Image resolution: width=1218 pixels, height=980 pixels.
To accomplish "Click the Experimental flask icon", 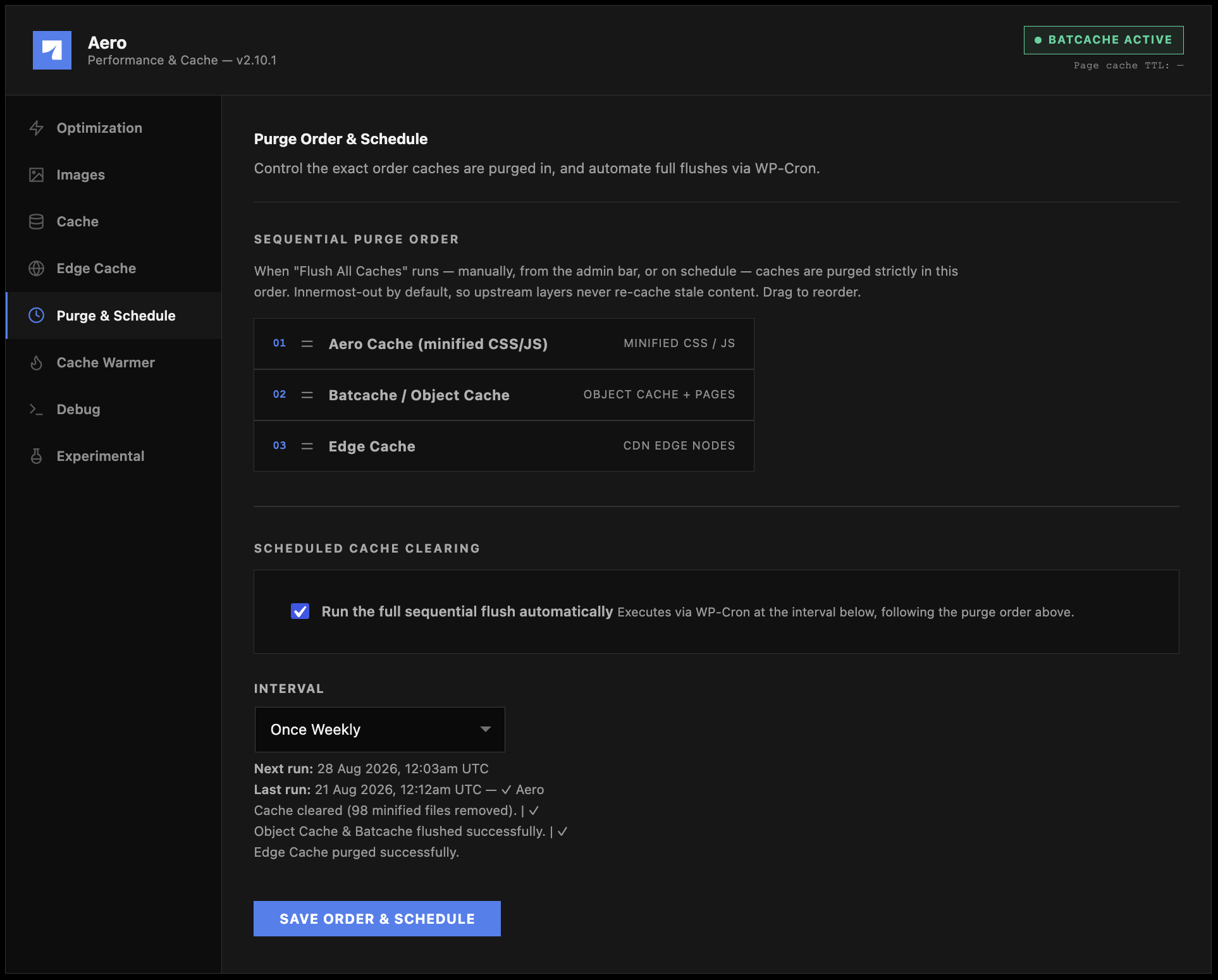I will pos(37,456).
